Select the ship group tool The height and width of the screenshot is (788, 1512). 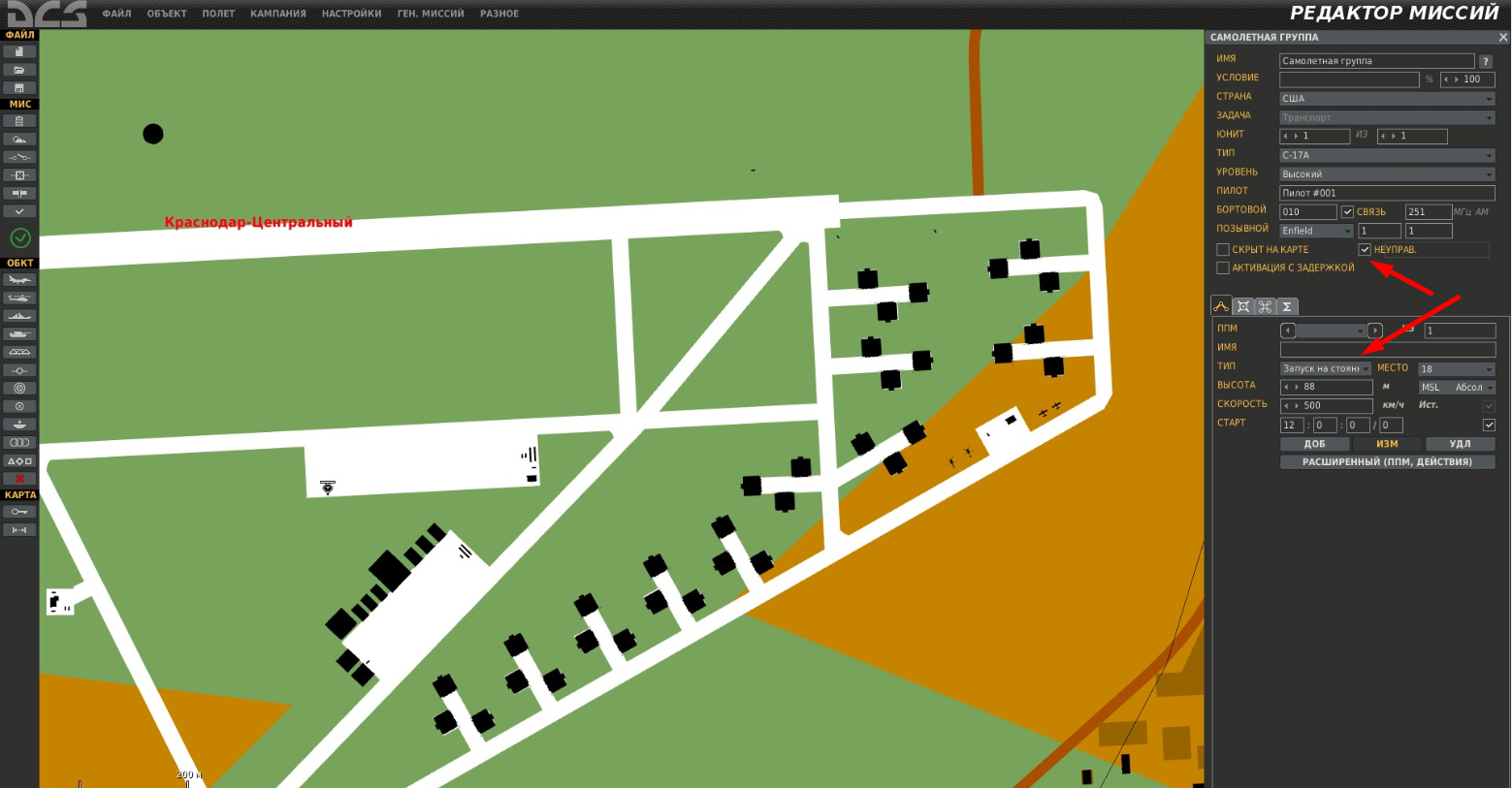tap(19, 316)
